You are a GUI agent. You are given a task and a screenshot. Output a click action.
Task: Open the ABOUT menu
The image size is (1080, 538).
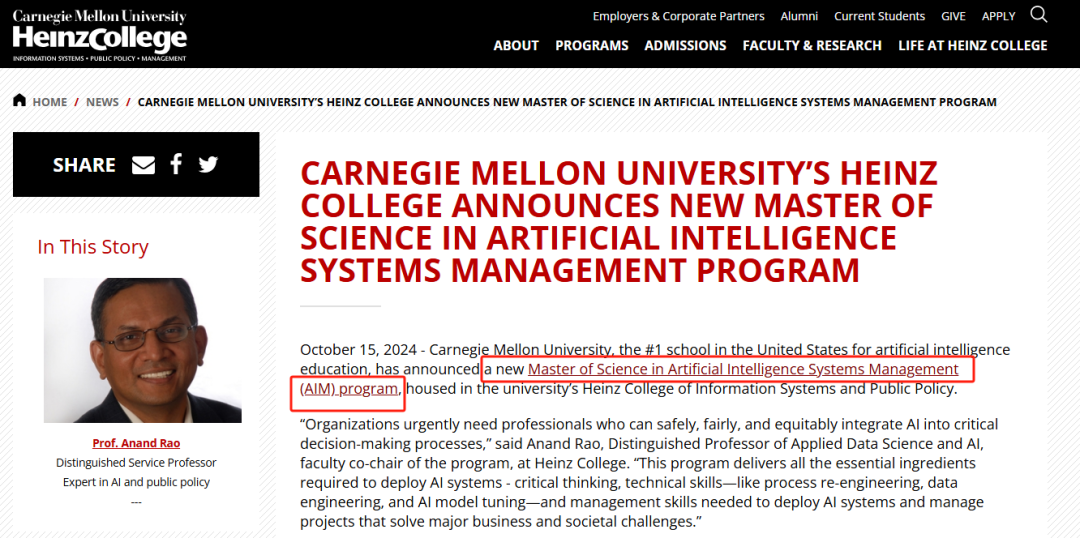pyautogui.click(x=516, y=45)
